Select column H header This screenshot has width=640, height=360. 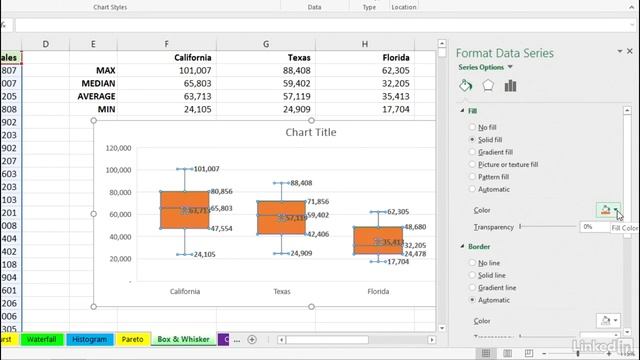coord(364,44)
